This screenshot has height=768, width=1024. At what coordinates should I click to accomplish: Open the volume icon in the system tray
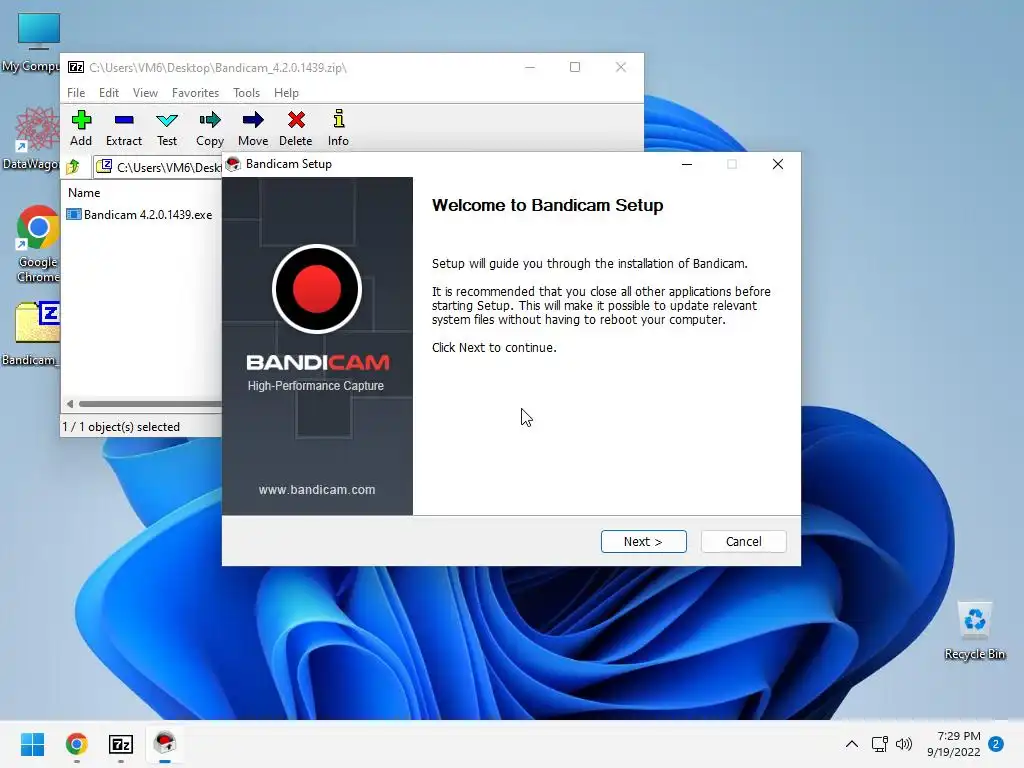point(904,744)
